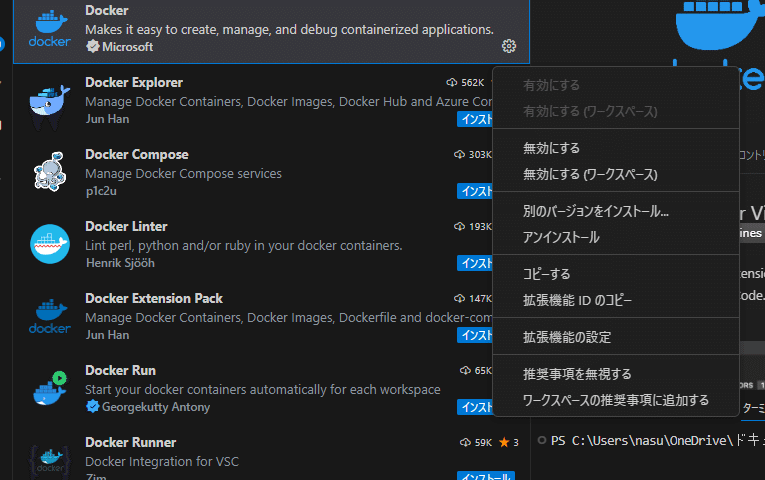The width and height of the screenshot is (765, 480).
Task: Click Georgekutty Antony verified publisher badge
Action: [x=93, y=406]
